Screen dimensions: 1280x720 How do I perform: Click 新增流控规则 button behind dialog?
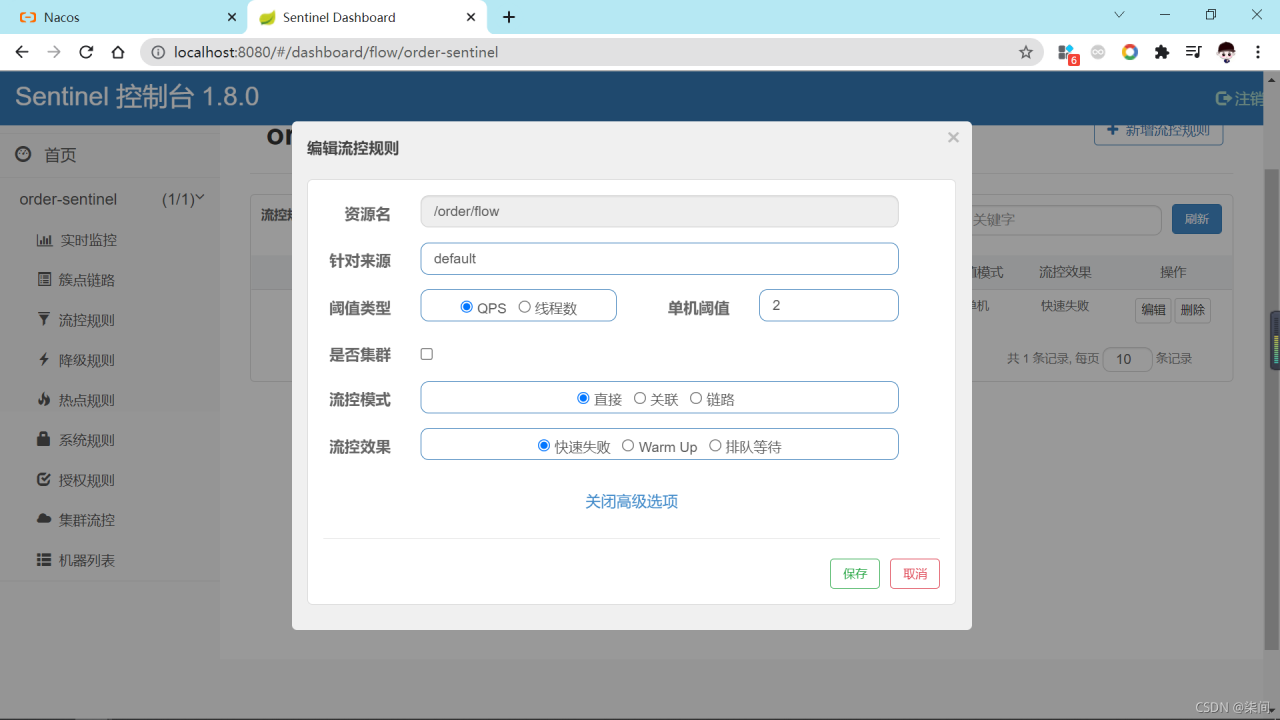point(1158,132)
